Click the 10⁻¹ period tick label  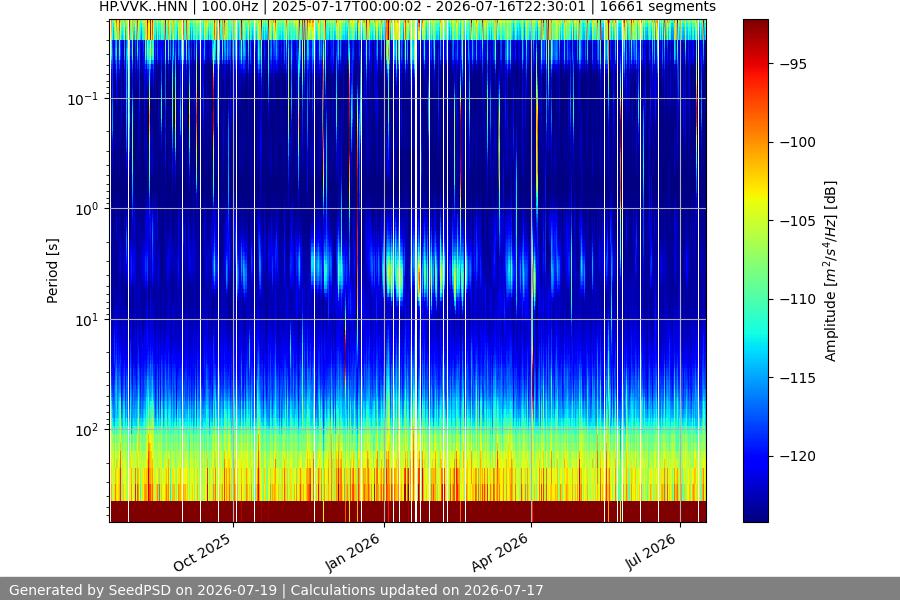click(x=83, y=99)
